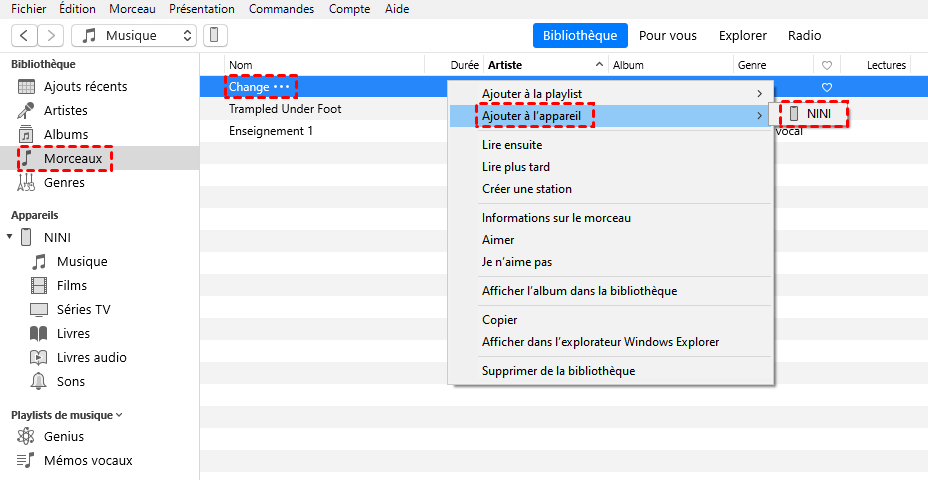Screen dimensions: 928x480
Task: Select the Artistes sidebar icon
Action: pos(26,111)
